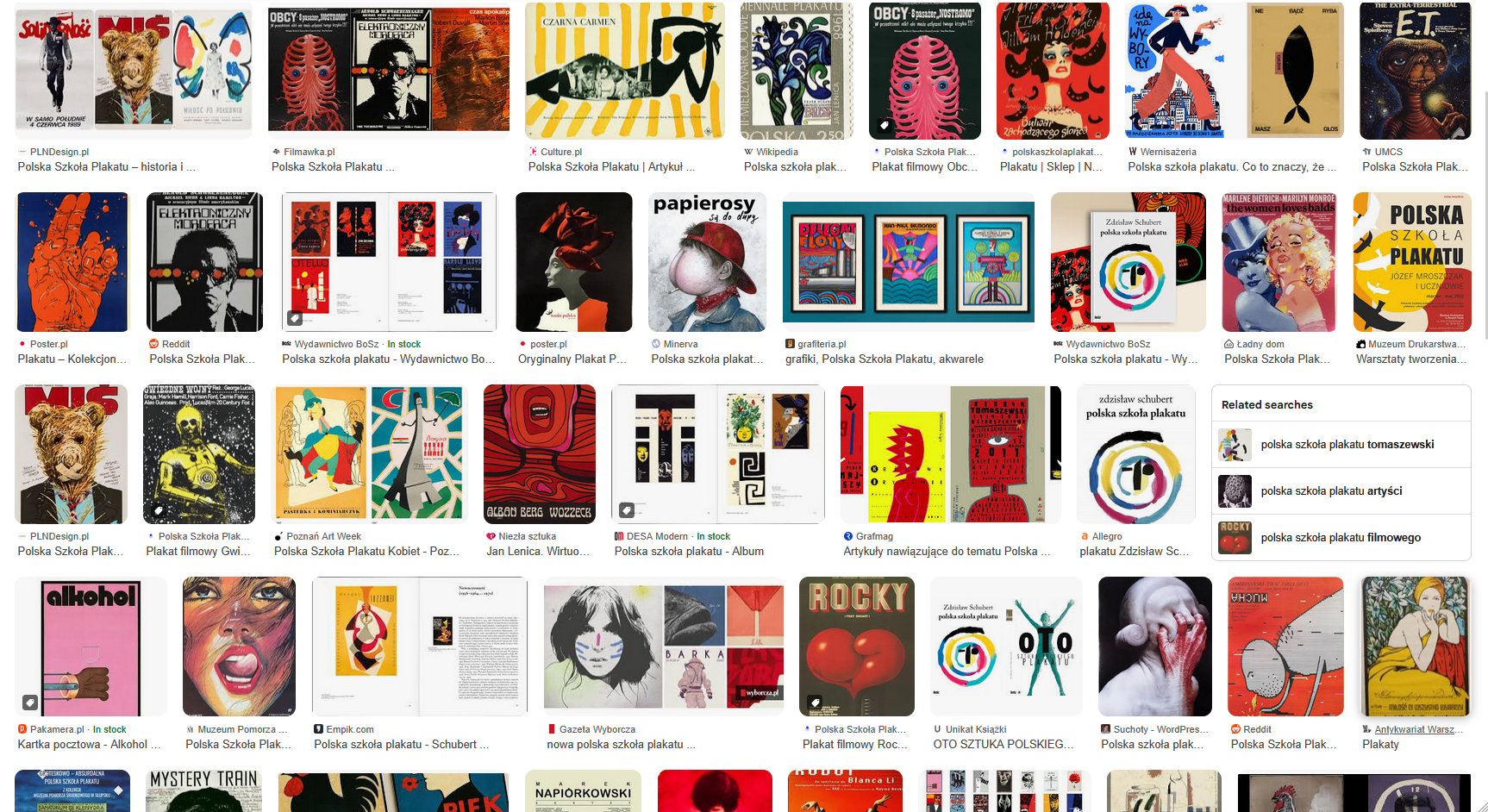Select related search 'polska szkoła plakatu filmowego'
The height and width of the screenshot is (812, 1488).
coord(1341,538)
